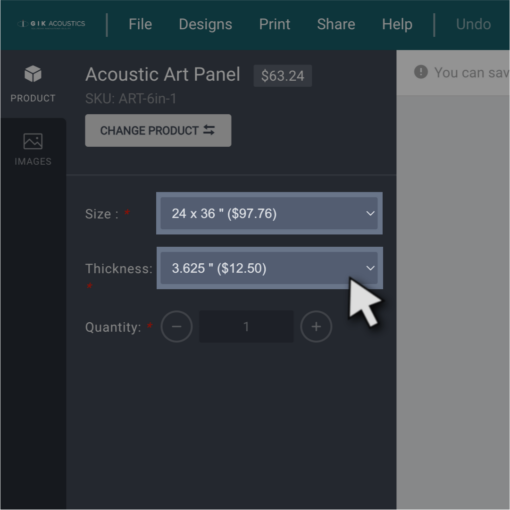Click the swap arrows on Change Product
The image size is (510, 510).
pyautogui.click(x=209, y=130)
